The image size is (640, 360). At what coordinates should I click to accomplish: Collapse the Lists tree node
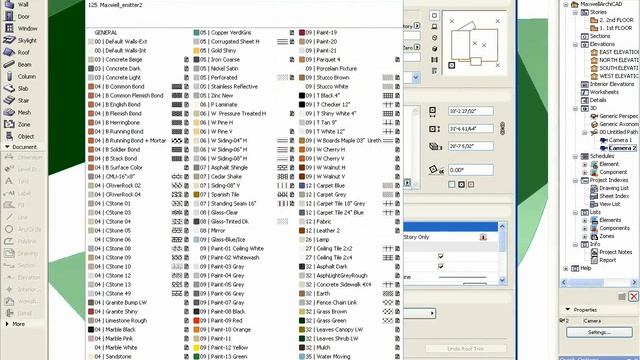pos(575,212)
